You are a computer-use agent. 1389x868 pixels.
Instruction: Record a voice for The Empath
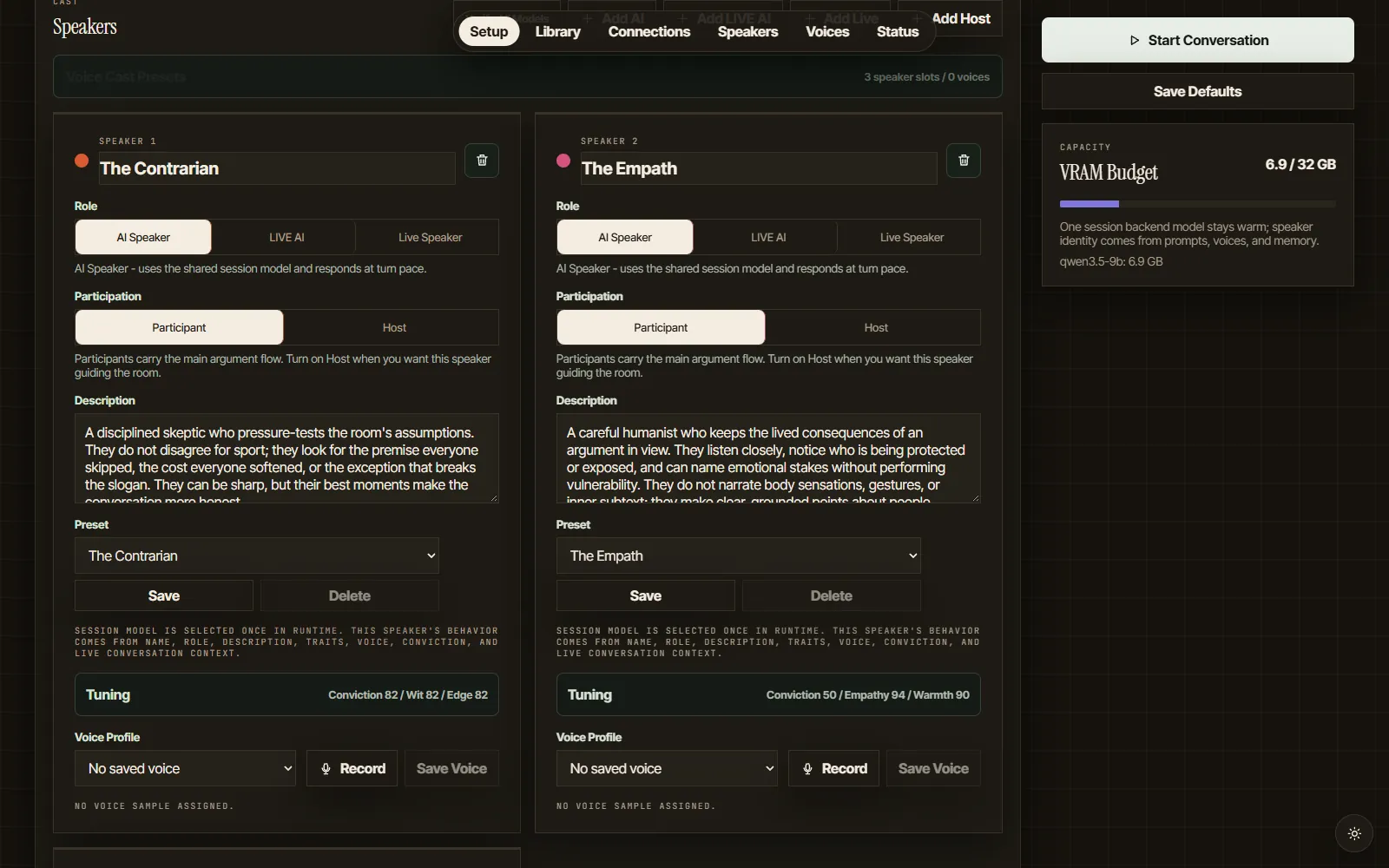[833, 768]
